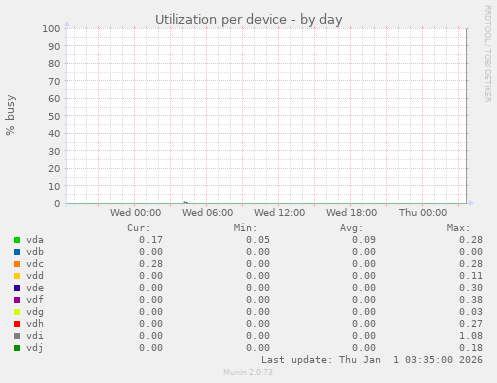The width and height of the screenshot is (497, 383).
Task: Click vdd max value 0.11
Action: tap(471, 276)
